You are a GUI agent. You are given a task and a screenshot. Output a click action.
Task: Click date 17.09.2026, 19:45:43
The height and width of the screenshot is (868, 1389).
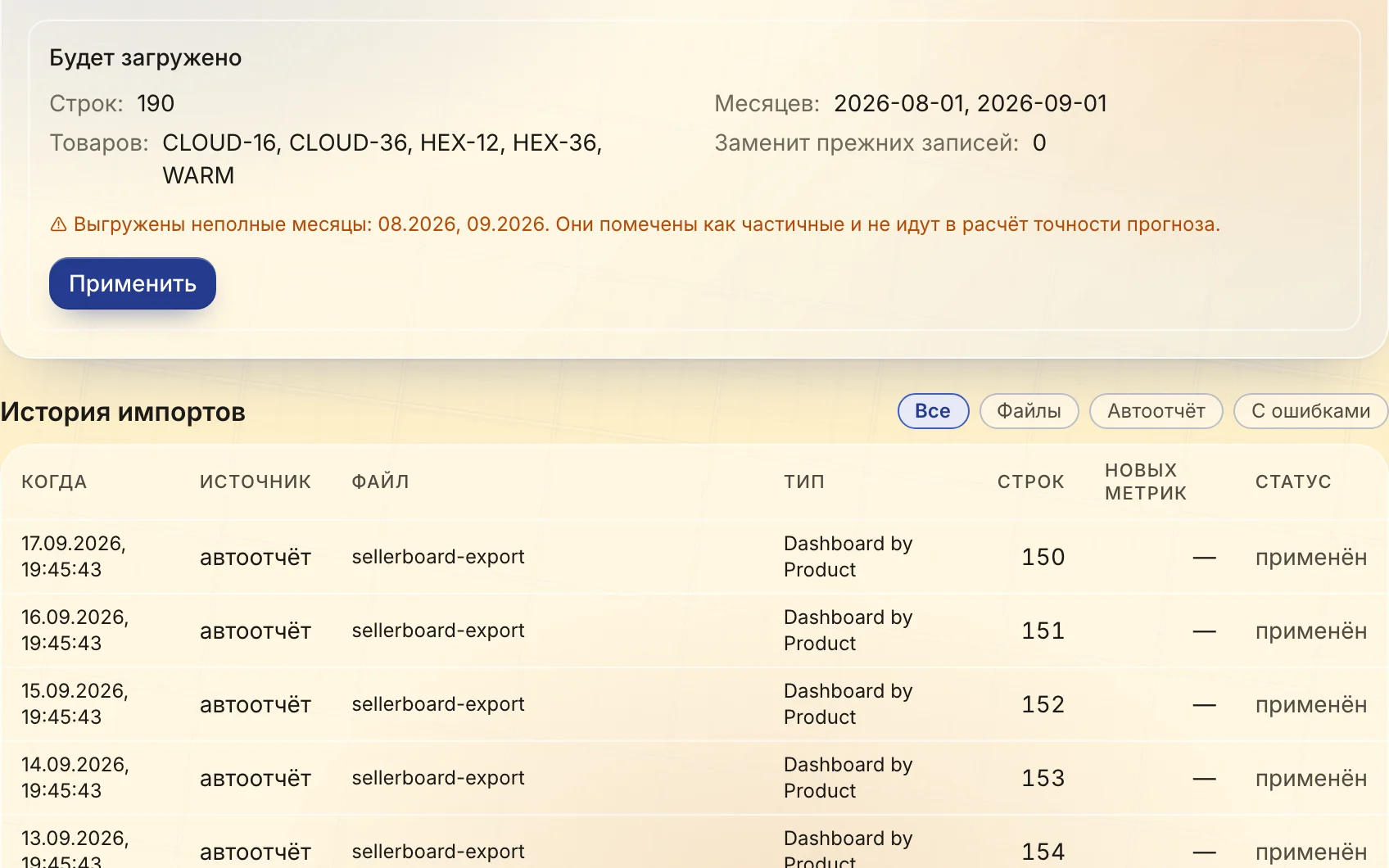pos(74,557)
